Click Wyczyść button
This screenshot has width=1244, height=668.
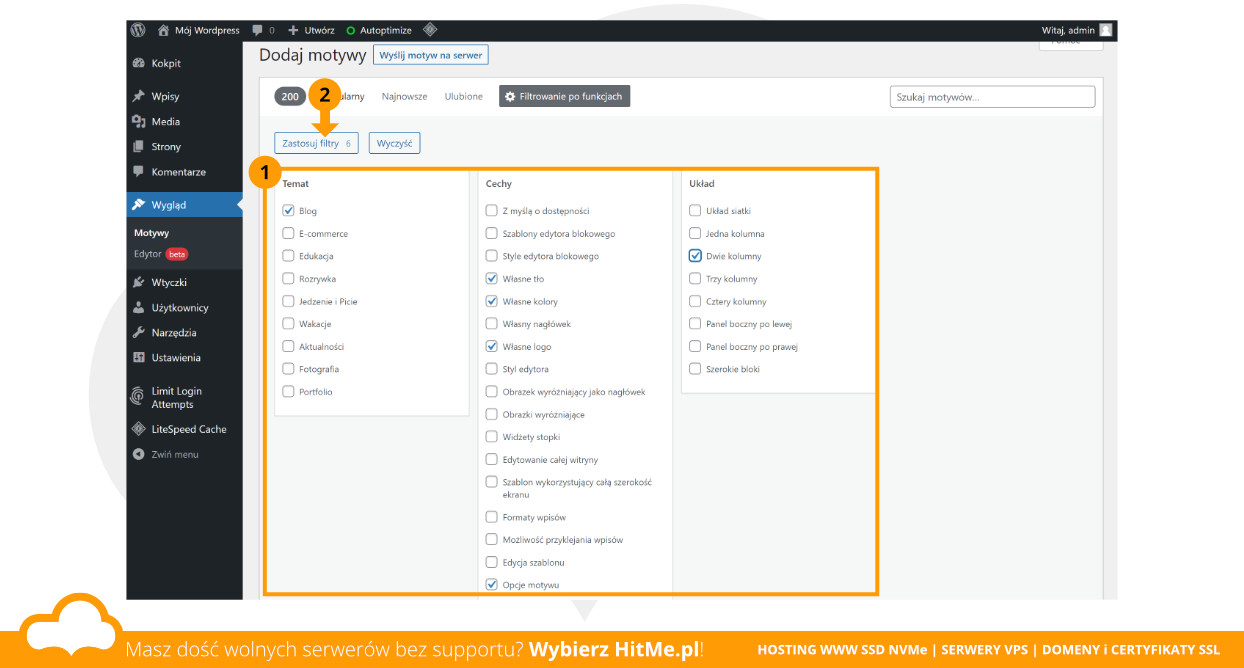pyautogui.click(x=395, y=143)
